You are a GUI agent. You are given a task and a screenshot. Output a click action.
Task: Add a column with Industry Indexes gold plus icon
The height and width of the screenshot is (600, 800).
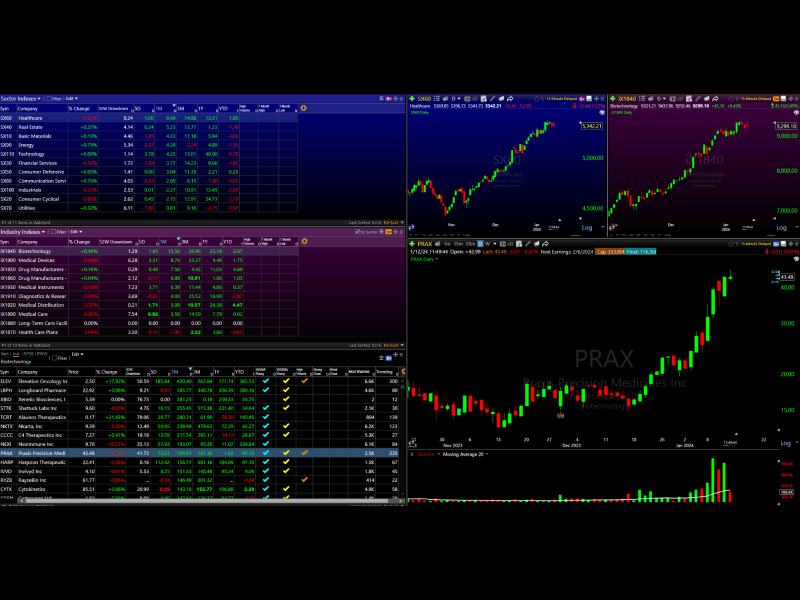tap(304, 241)
